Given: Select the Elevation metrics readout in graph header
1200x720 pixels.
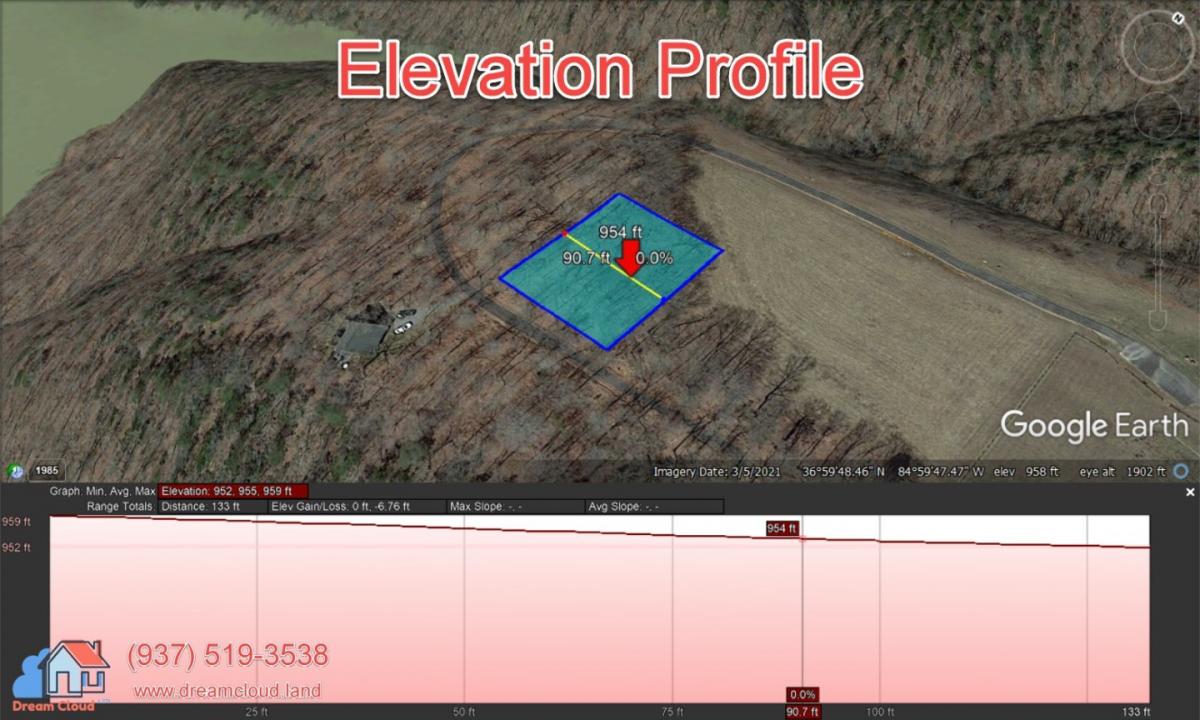Looking at the screenshot, I should coord(233,491).
